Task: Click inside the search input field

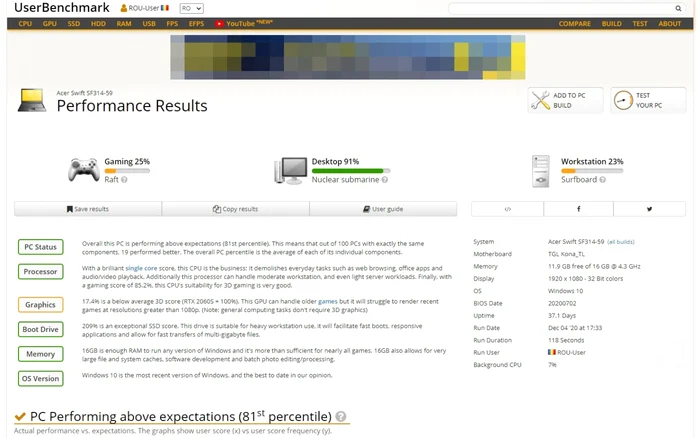Action: pos(562,8)
